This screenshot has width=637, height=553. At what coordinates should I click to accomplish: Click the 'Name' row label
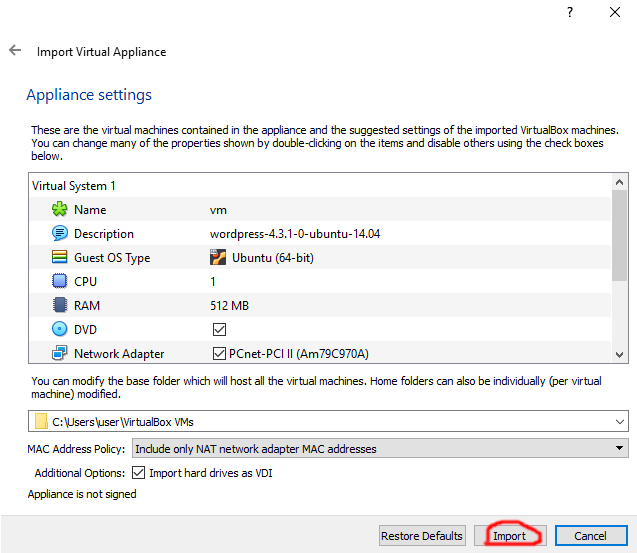tap(90, 210)
